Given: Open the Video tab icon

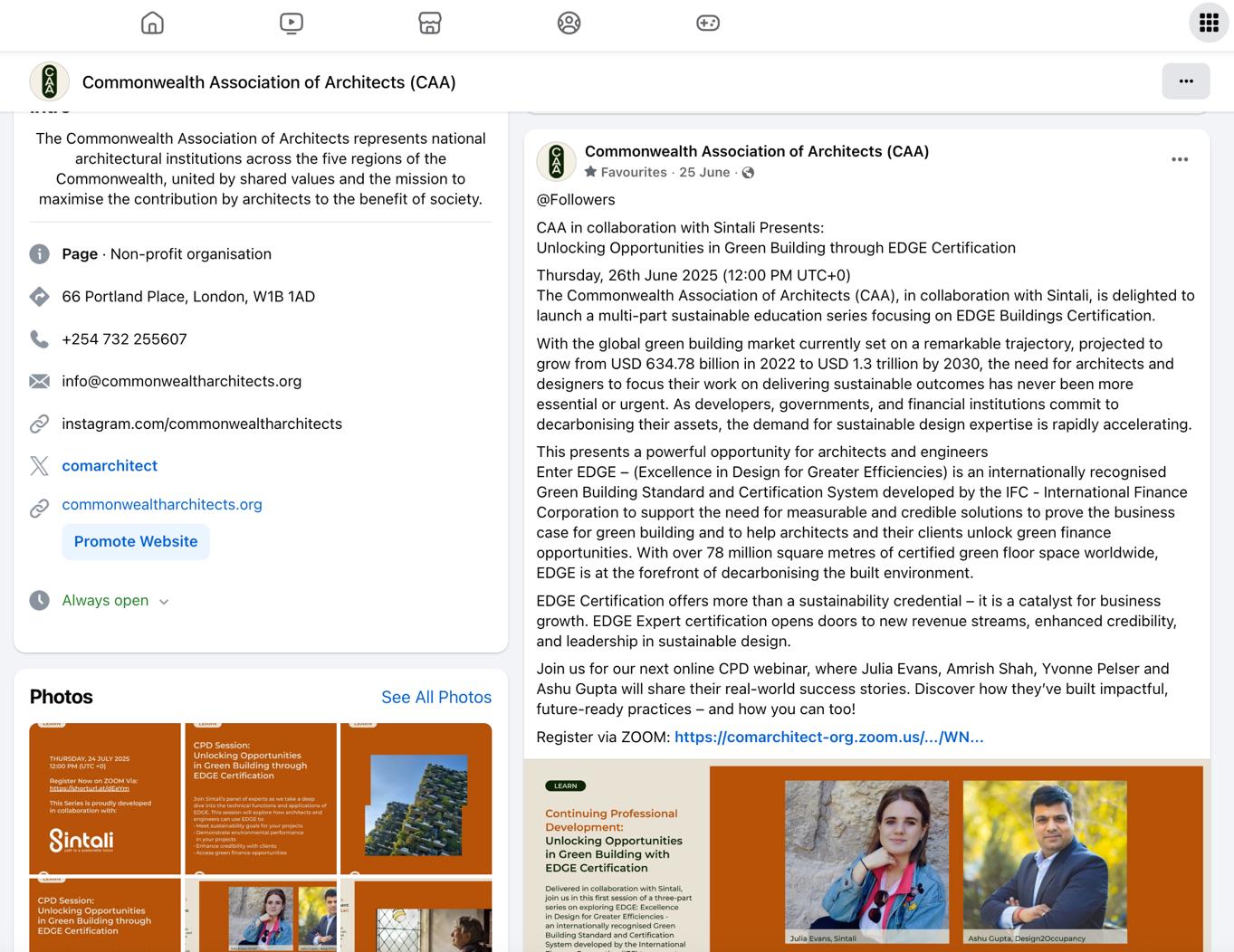Looking at the screenshot, I should pyautogui.click(x=292, y=23).
